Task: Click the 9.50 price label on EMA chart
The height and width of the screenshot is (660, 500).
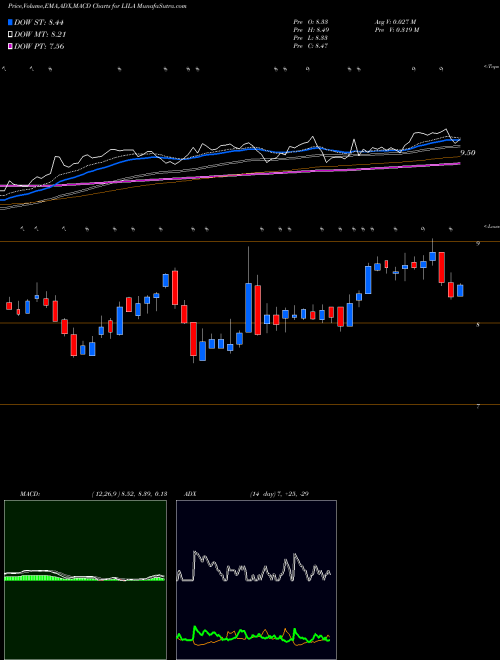Action: [x=468, y=153]
